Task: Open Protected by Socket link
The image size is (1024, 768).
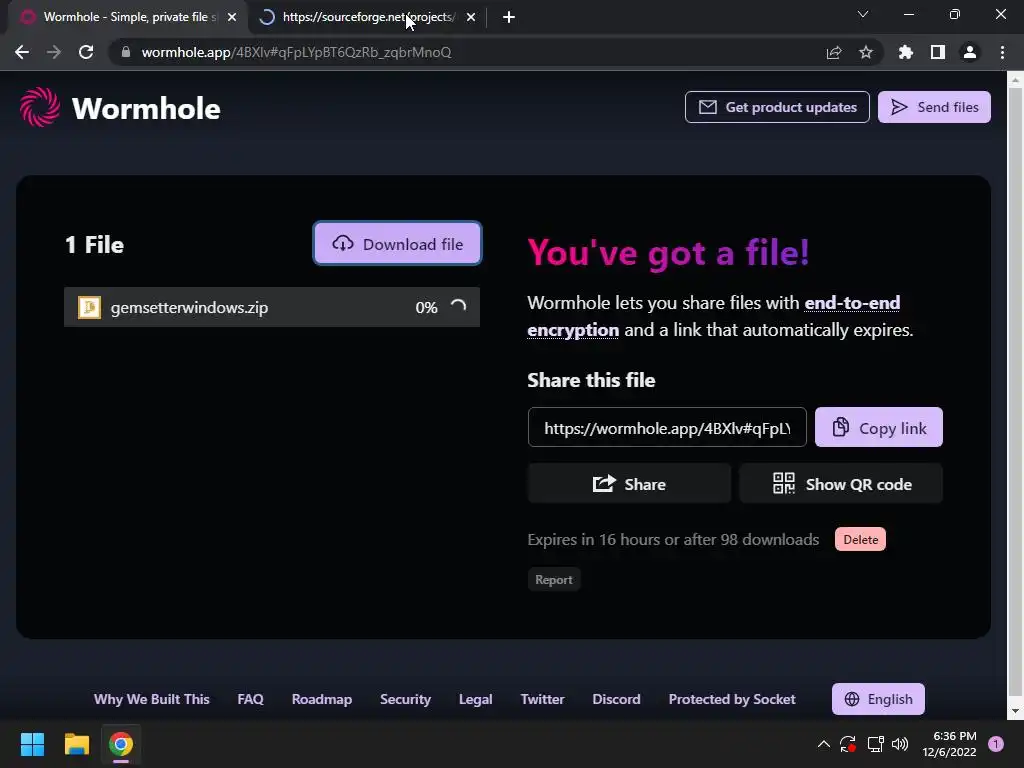Action: (x=731, y=699)
